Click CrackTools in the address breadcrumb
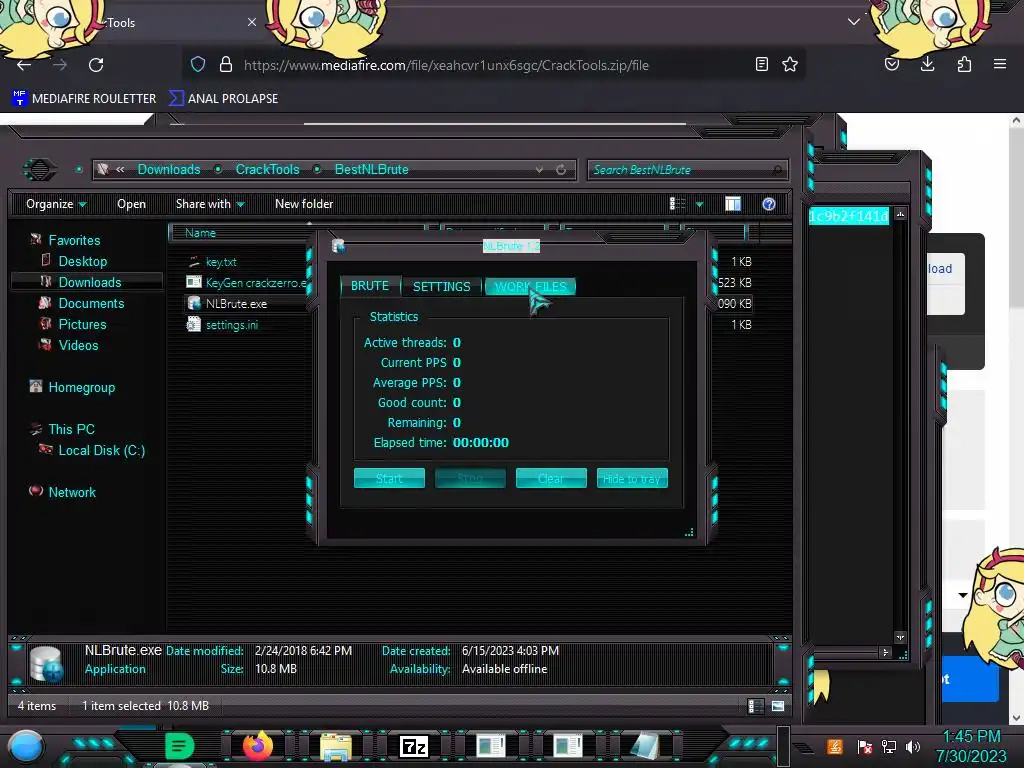Image resolution: width=1024 pixels, height=768 pixels. (x=267, y=169)
